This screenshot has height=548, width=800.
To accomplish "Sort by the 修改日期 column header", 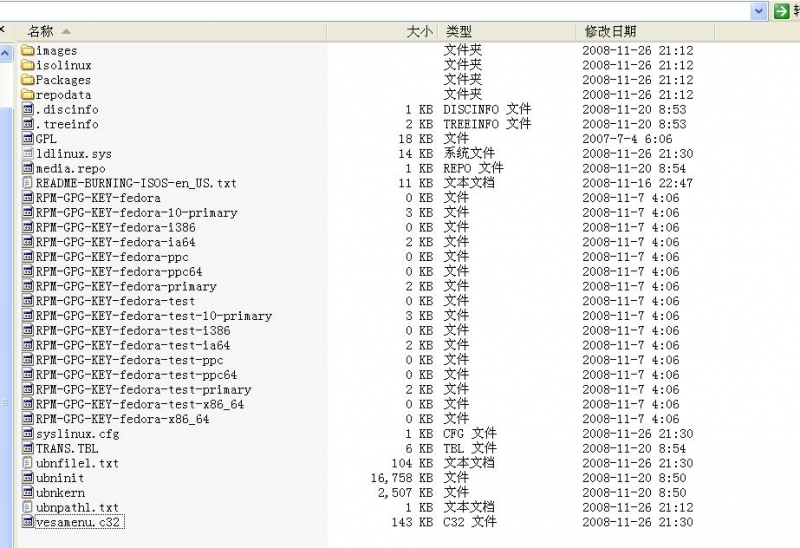I will pyautogui.click(x=645, y=32).
